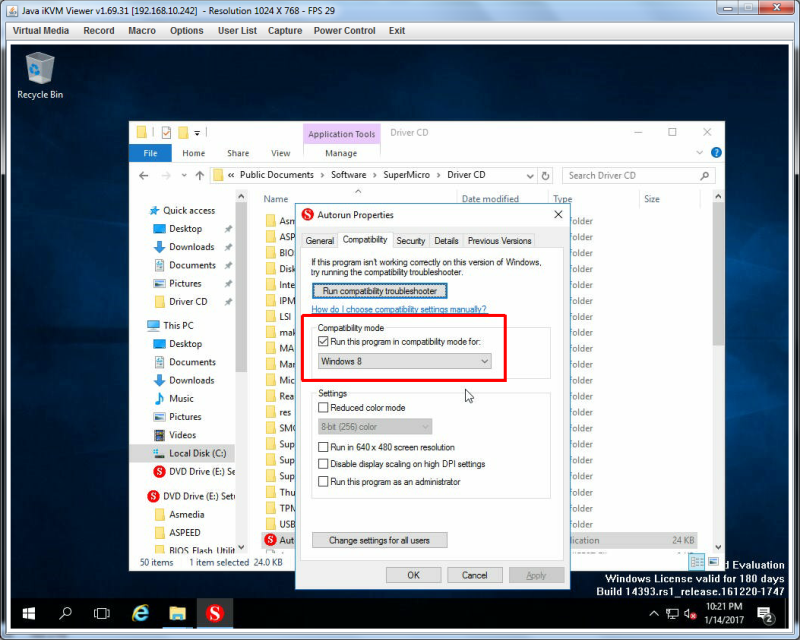The height and width of the screenshot is (640, 800).
Task: Click Properties icon in quick access toolbar
Action: coord(166,133)
